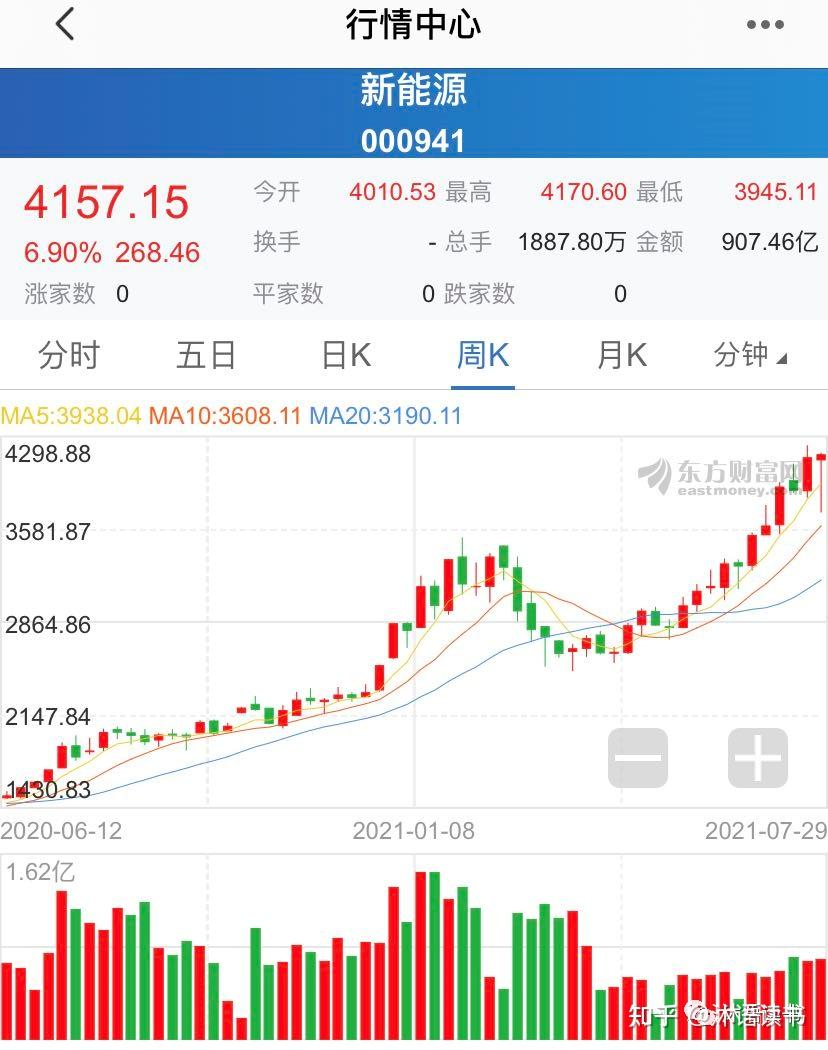The width and height of the screenshot is (828, 1050).
Task: Switch to the 日K tab
Action: pos(346,355)
